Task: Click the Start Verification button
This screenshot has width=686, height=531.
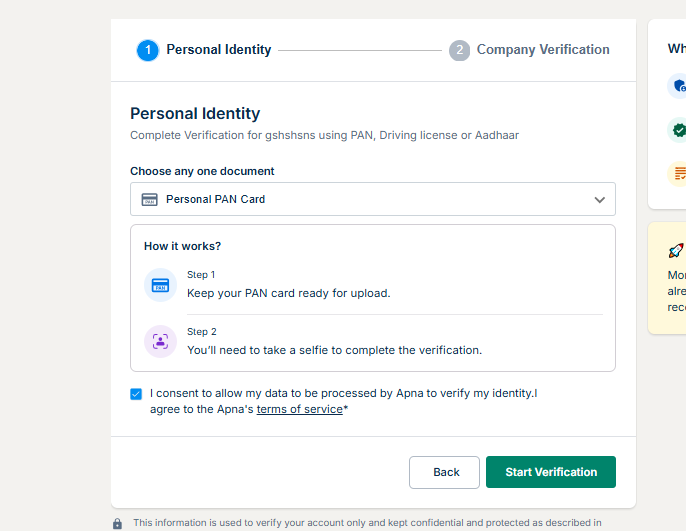Action: [x=550, y=472]
